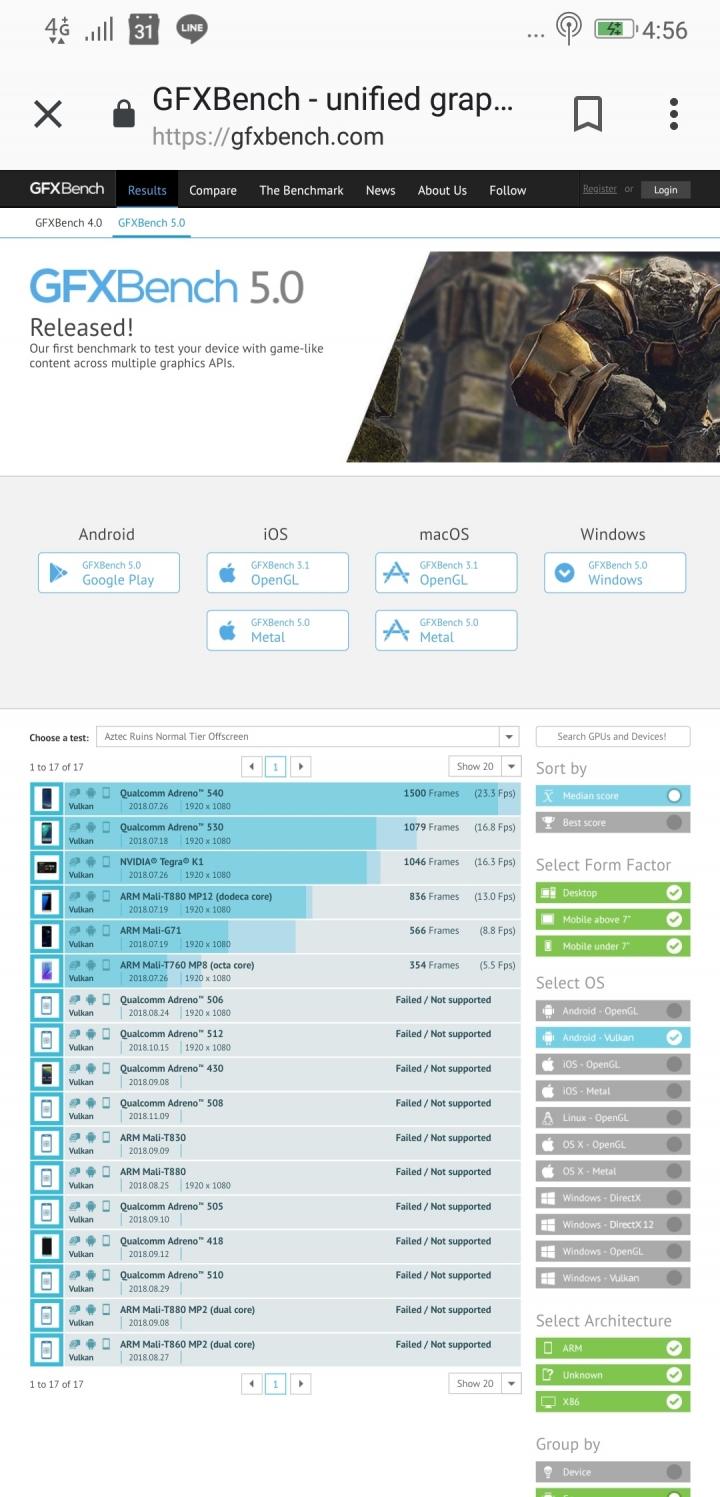Download GFXBench 5.0 Metal for macOS

446,630
